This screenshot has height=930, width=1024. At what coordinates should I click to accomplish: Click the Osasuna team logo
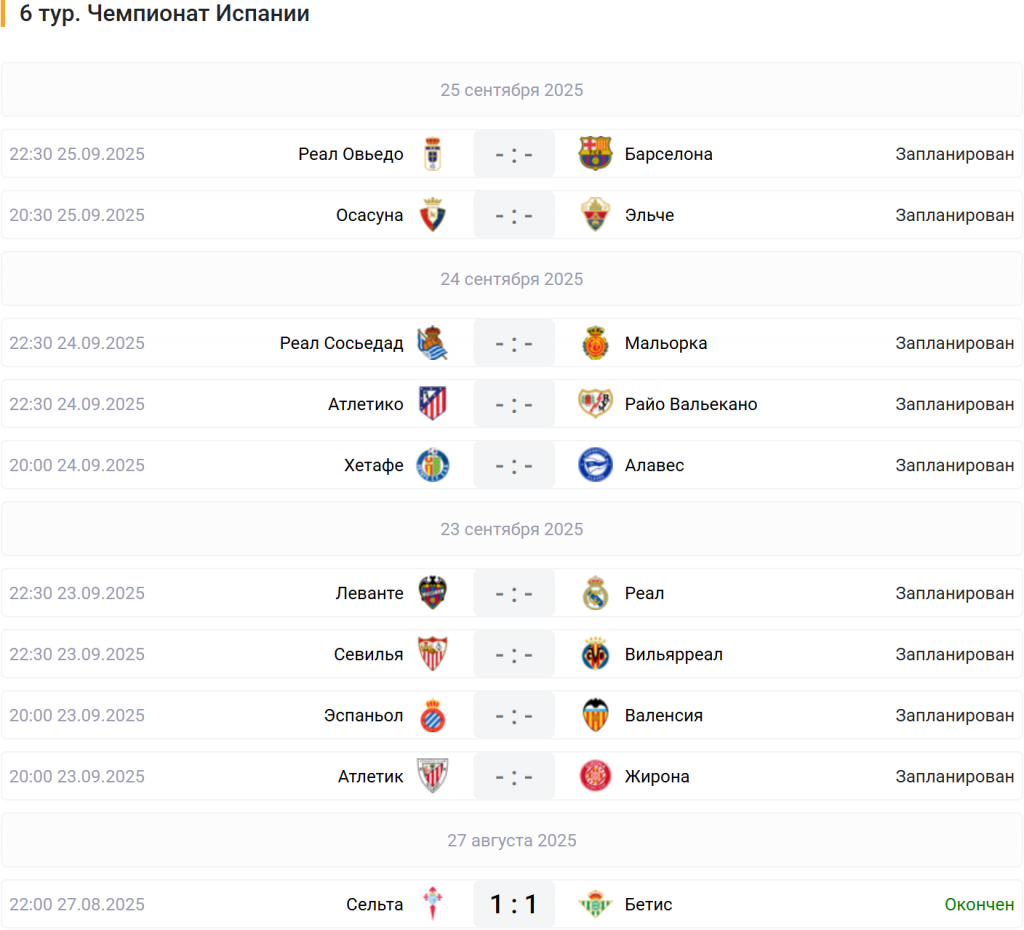coord(432,215)
